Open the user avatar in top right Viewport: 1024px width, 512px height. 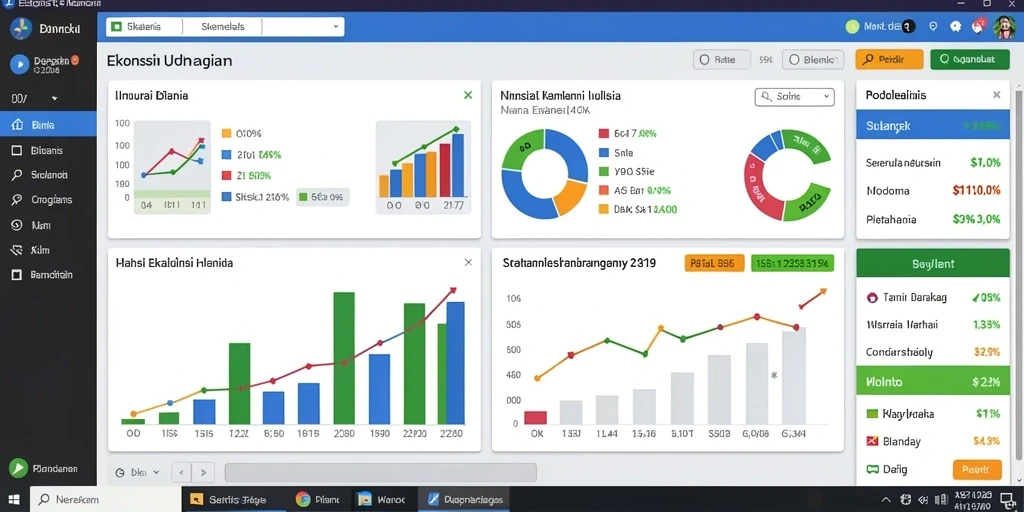pos(1004,27)
